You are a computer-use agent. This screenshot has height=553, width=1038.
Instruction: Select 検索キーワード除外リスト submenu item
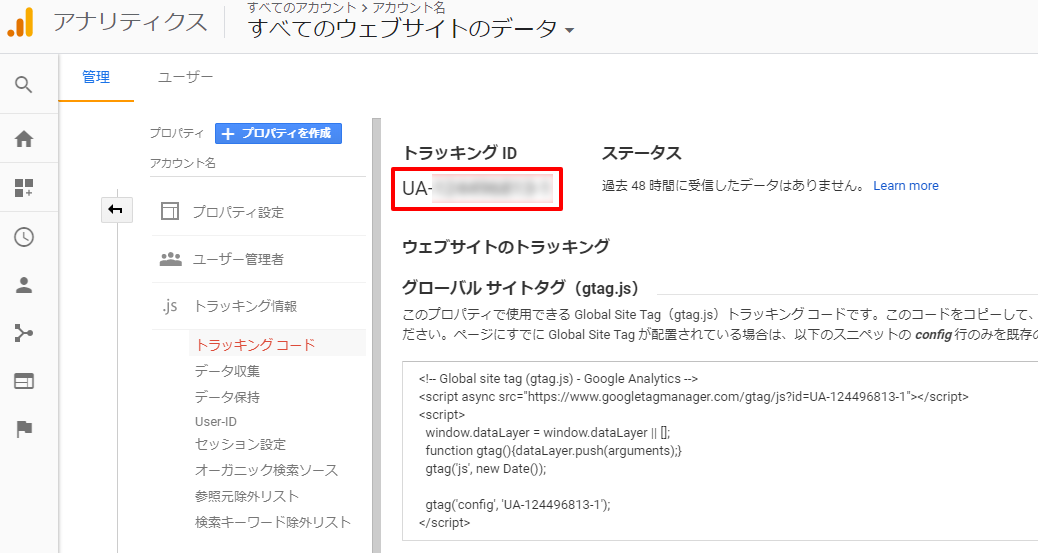click(x=273, y=522)
